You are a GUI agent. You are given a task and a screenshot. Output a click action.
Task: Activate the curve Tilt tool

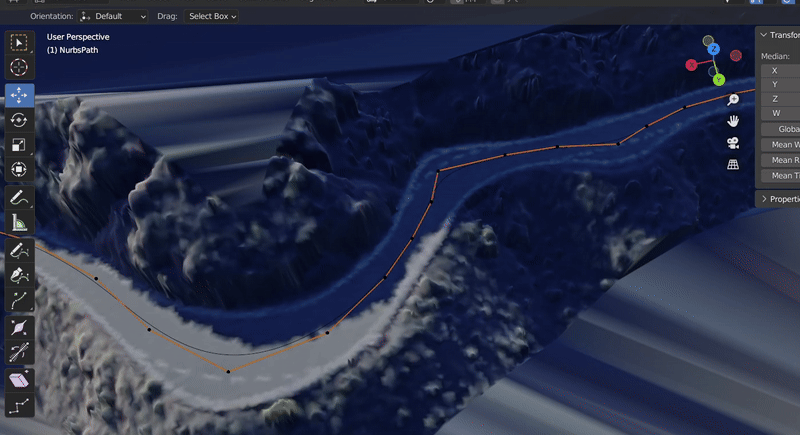[19, 352]
